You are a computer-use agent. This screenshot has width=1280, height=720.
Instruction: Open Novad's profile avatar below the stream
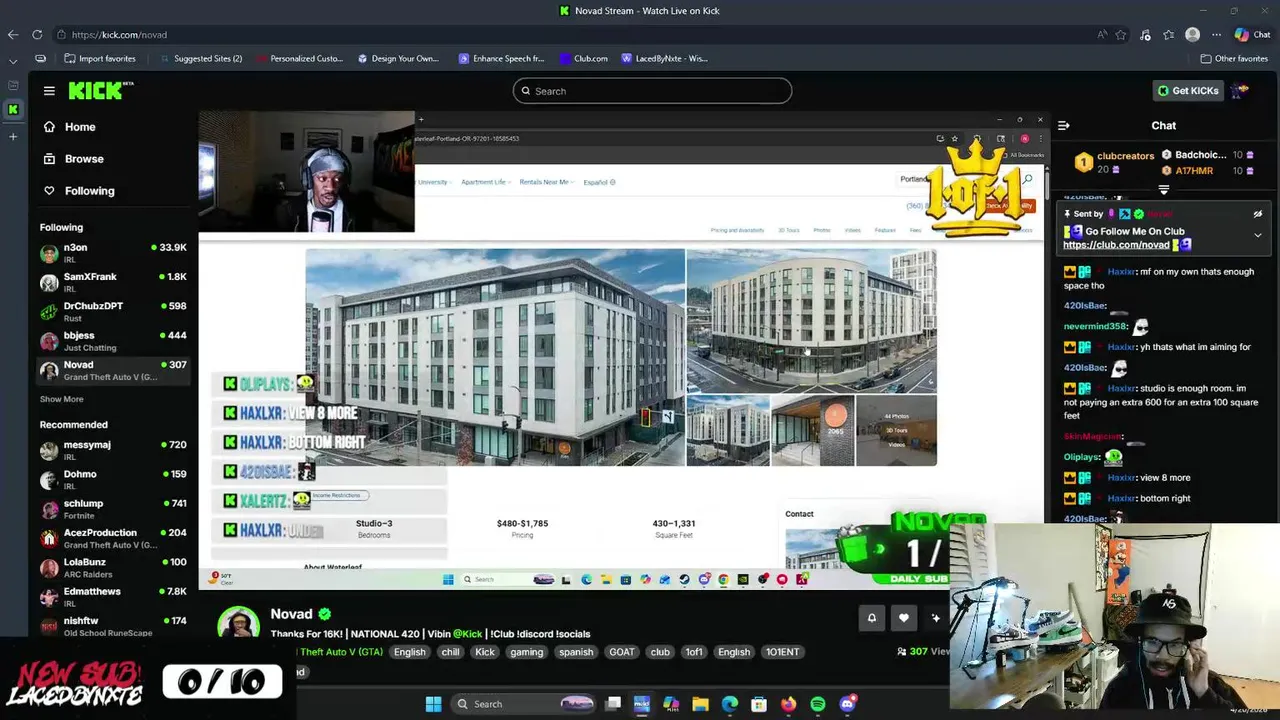coord(238,623)
